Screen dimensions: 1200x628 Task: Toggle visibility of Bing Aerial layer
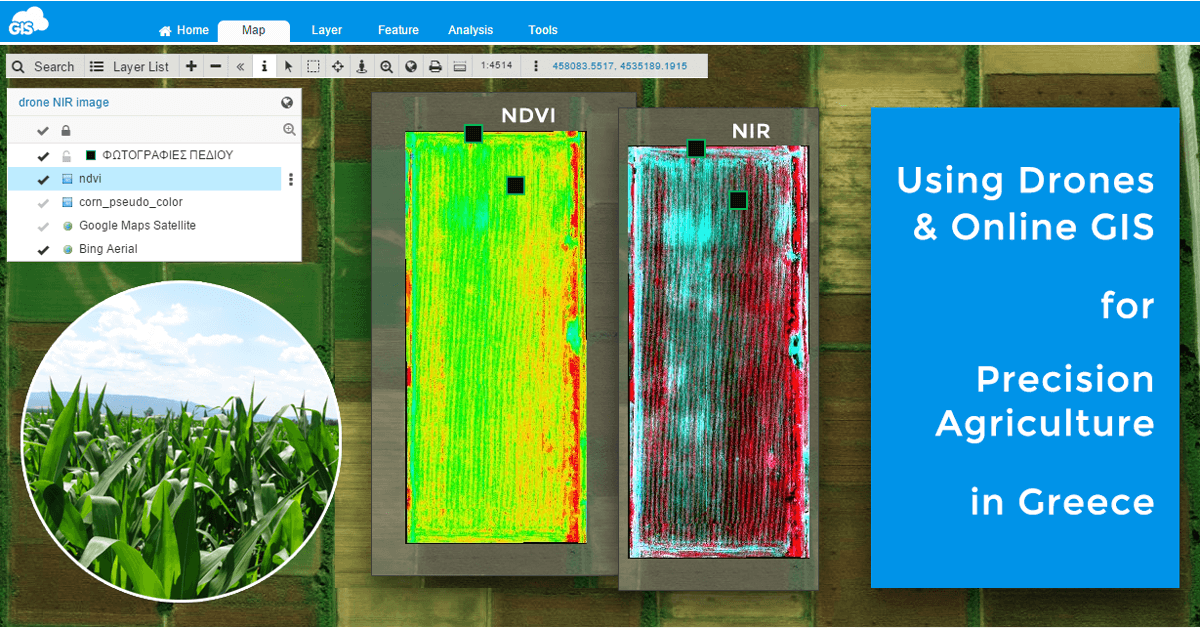[x=43, y=250]
